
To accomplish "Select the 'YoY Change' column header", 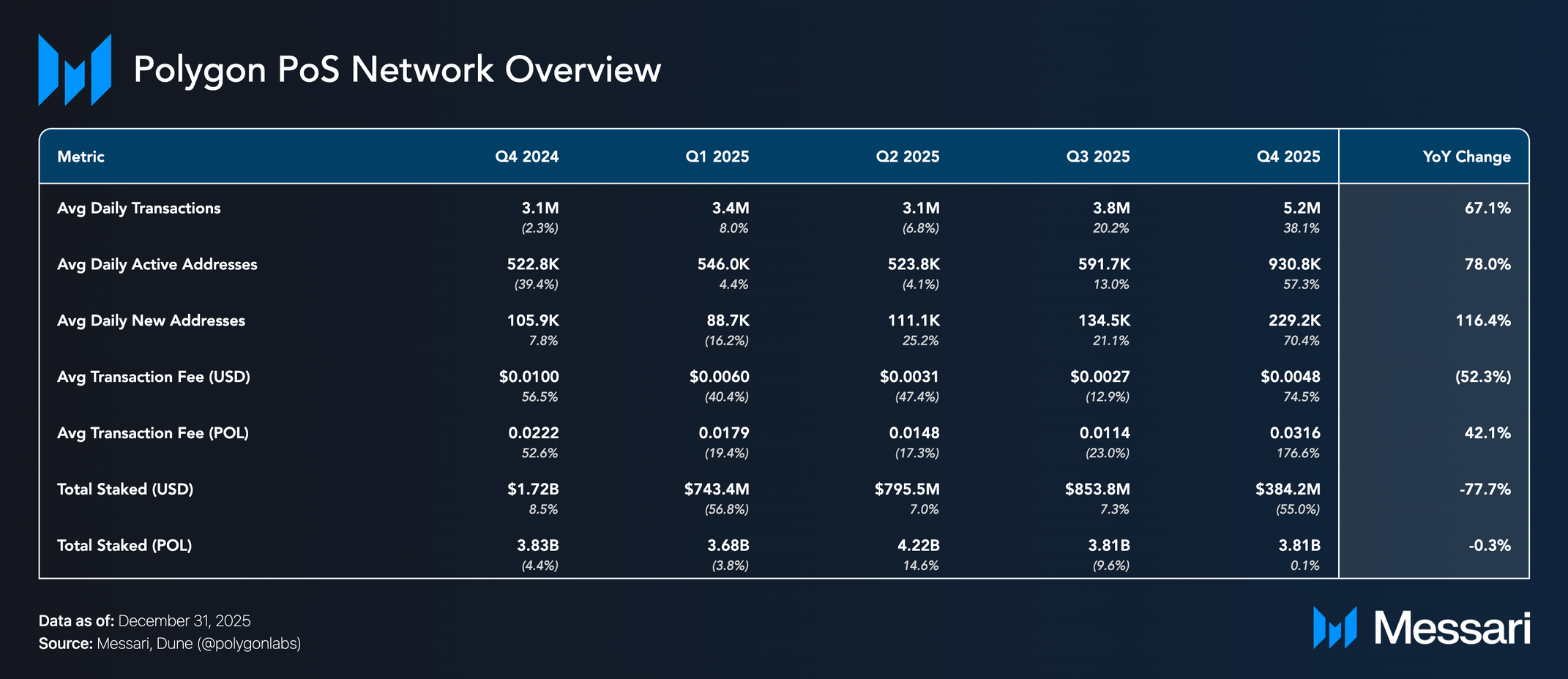I will tap(1467, 157).
